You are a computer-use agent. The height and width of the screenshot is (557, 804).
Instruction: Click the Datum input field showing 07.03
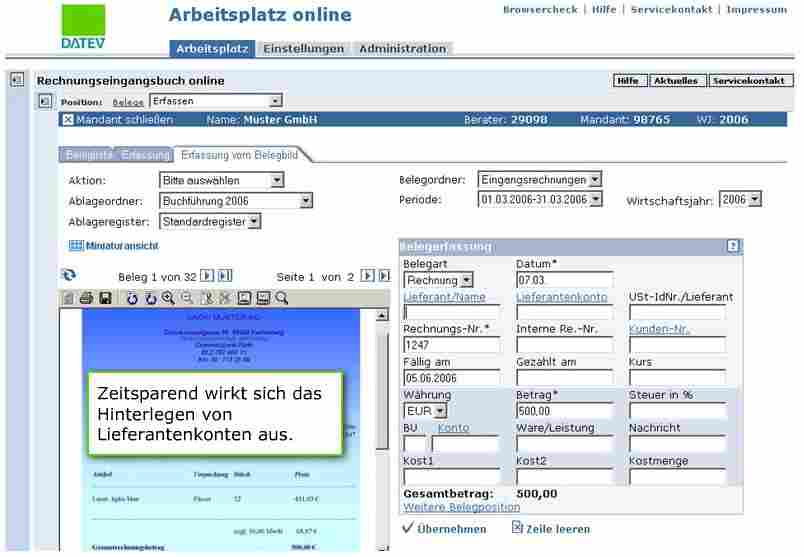point(565,280)
